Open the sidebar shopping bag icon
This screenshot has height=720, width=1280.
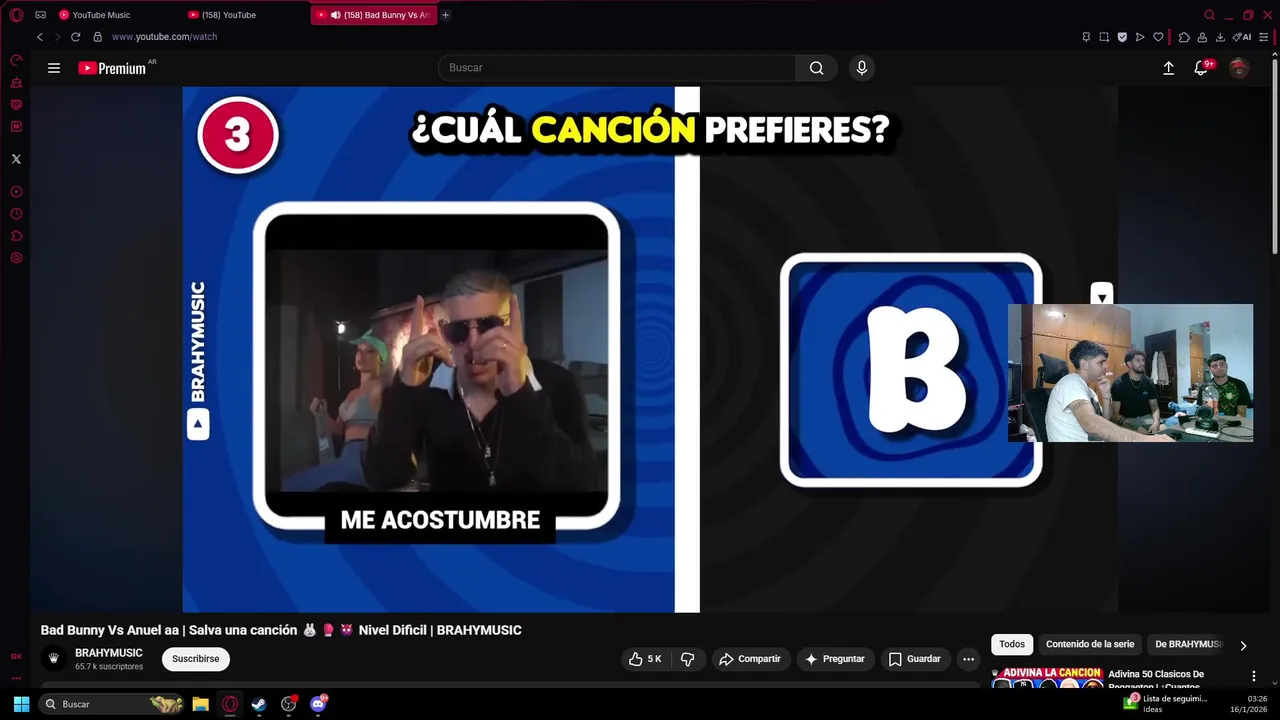(16, 82)
